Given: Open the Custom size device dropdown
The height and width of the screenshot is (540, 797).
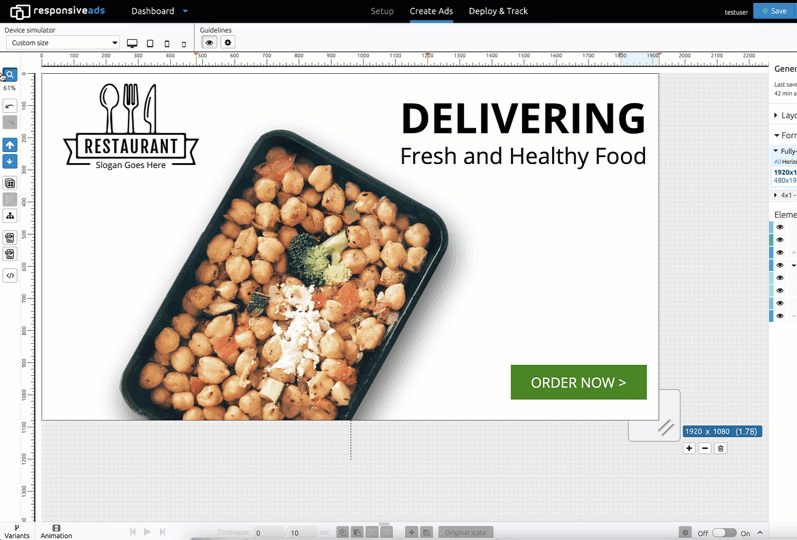Looking at the screenshot, I should tap(63, 43).
